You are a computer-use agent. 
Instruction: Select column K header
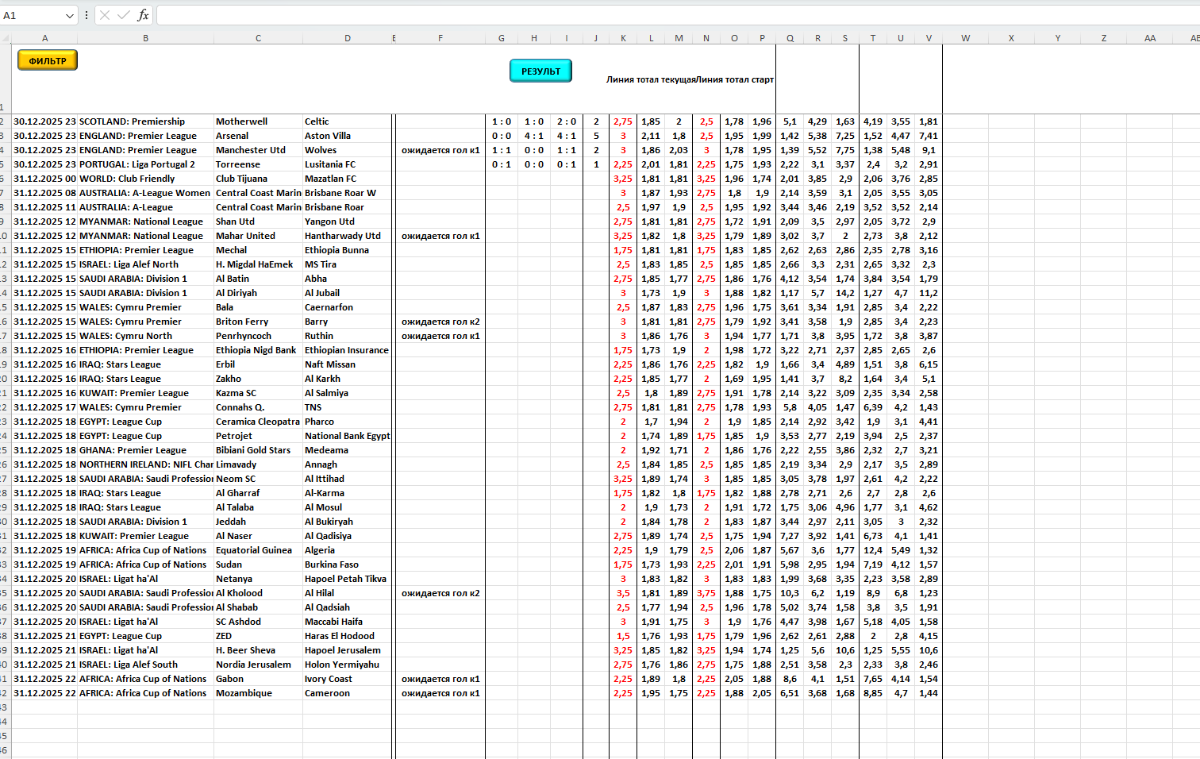click(623, 38)
